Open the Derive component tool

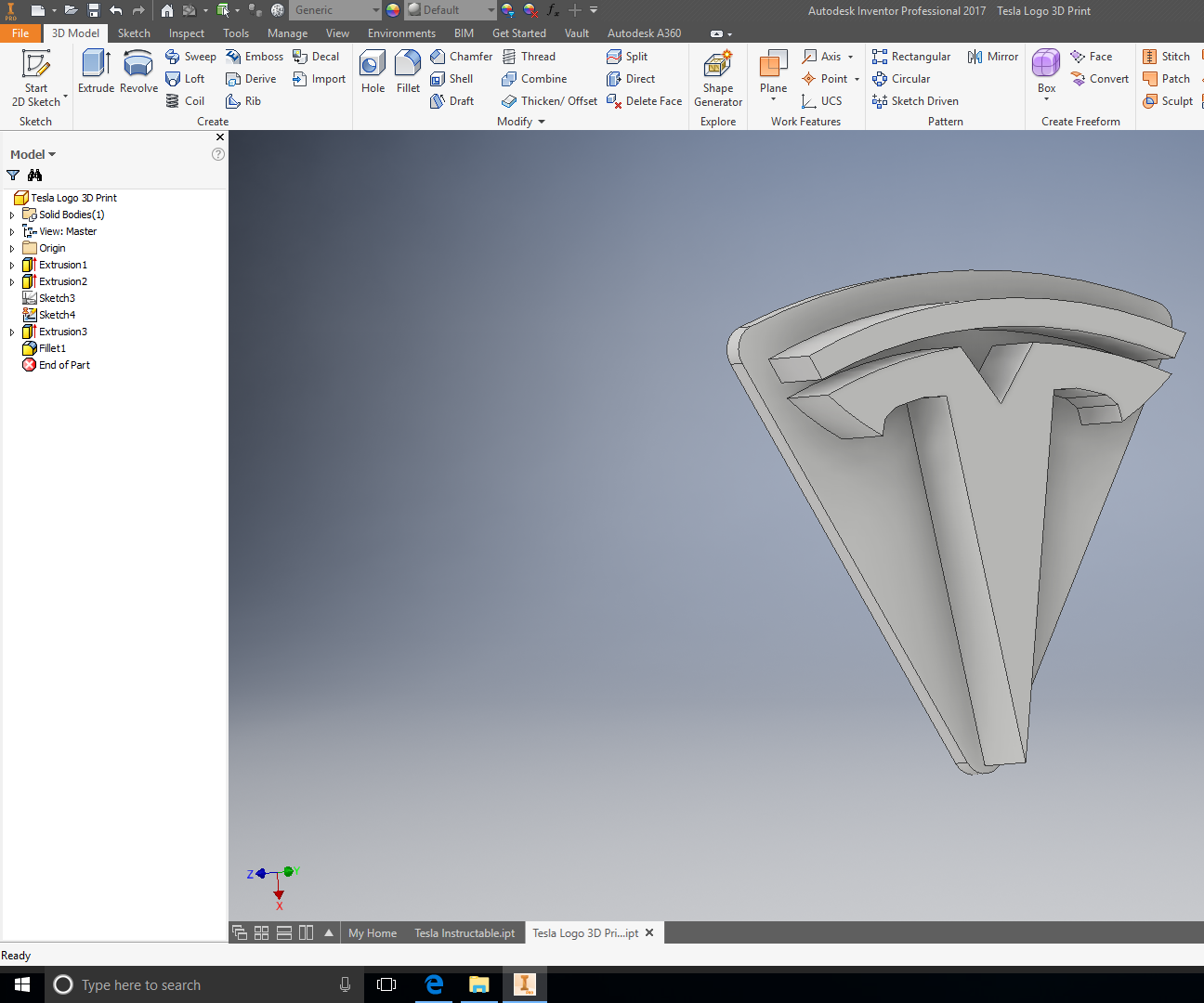click(251, 79)
